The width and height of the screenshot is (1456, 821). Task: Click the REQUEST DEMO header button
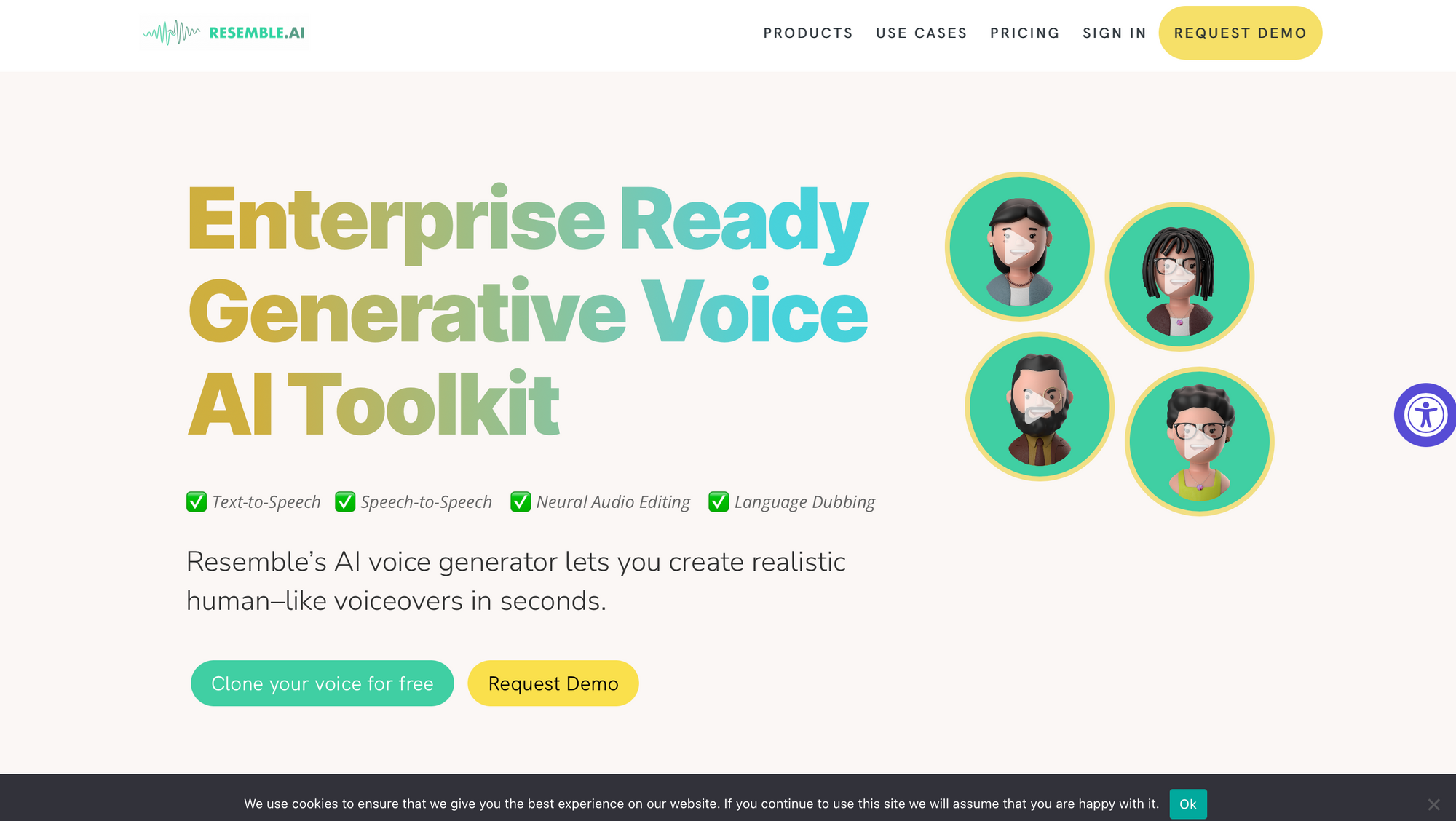point(1240,33)
